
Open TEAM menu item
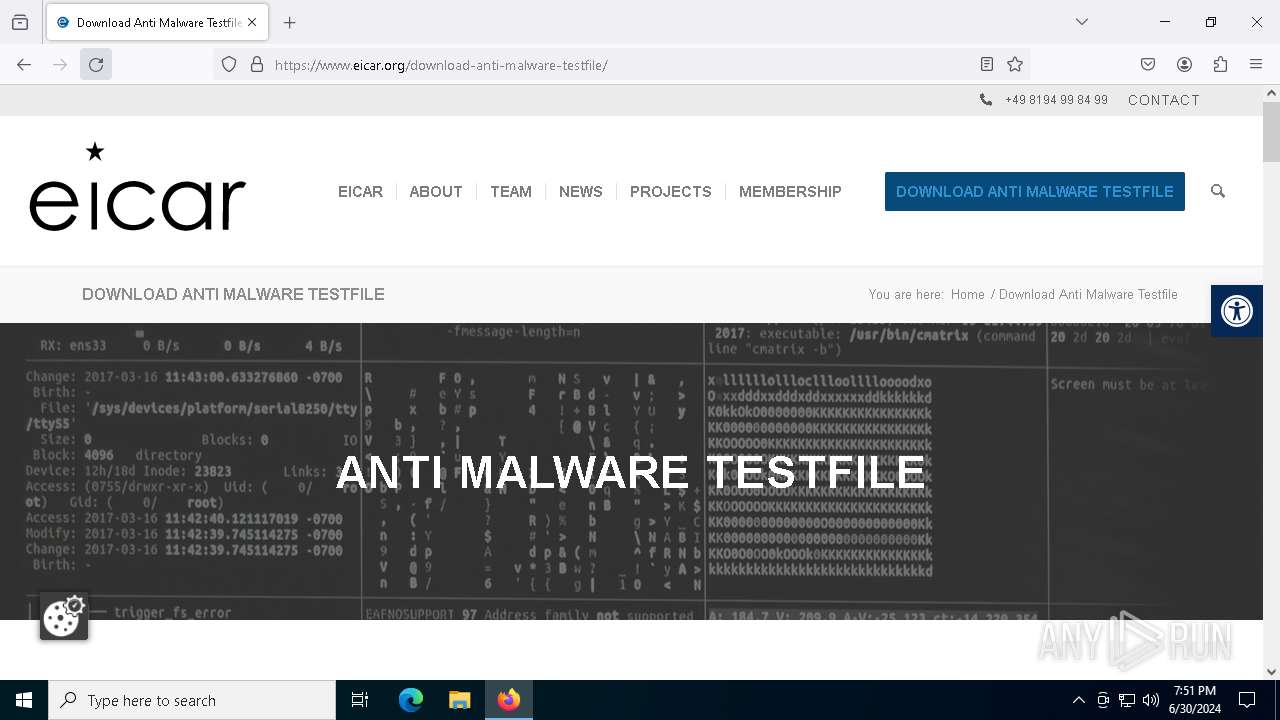[x=511, y=192]
